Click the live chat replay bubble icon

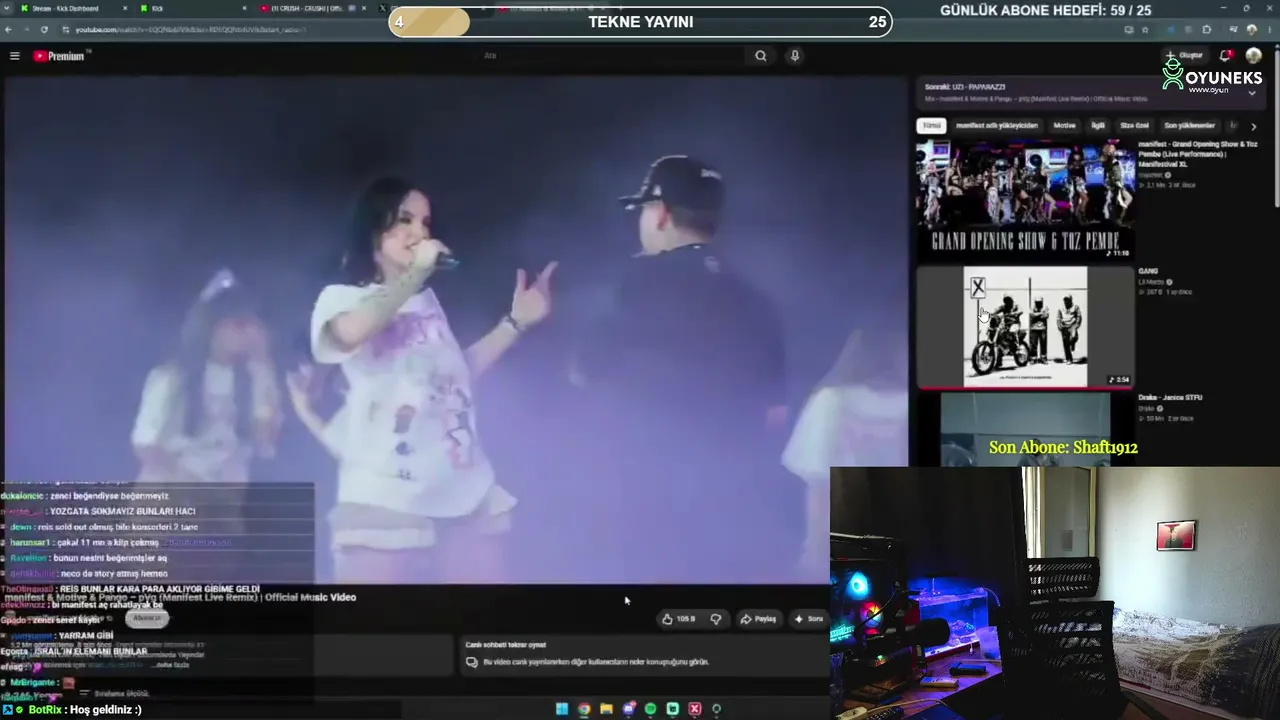(472, 662)
